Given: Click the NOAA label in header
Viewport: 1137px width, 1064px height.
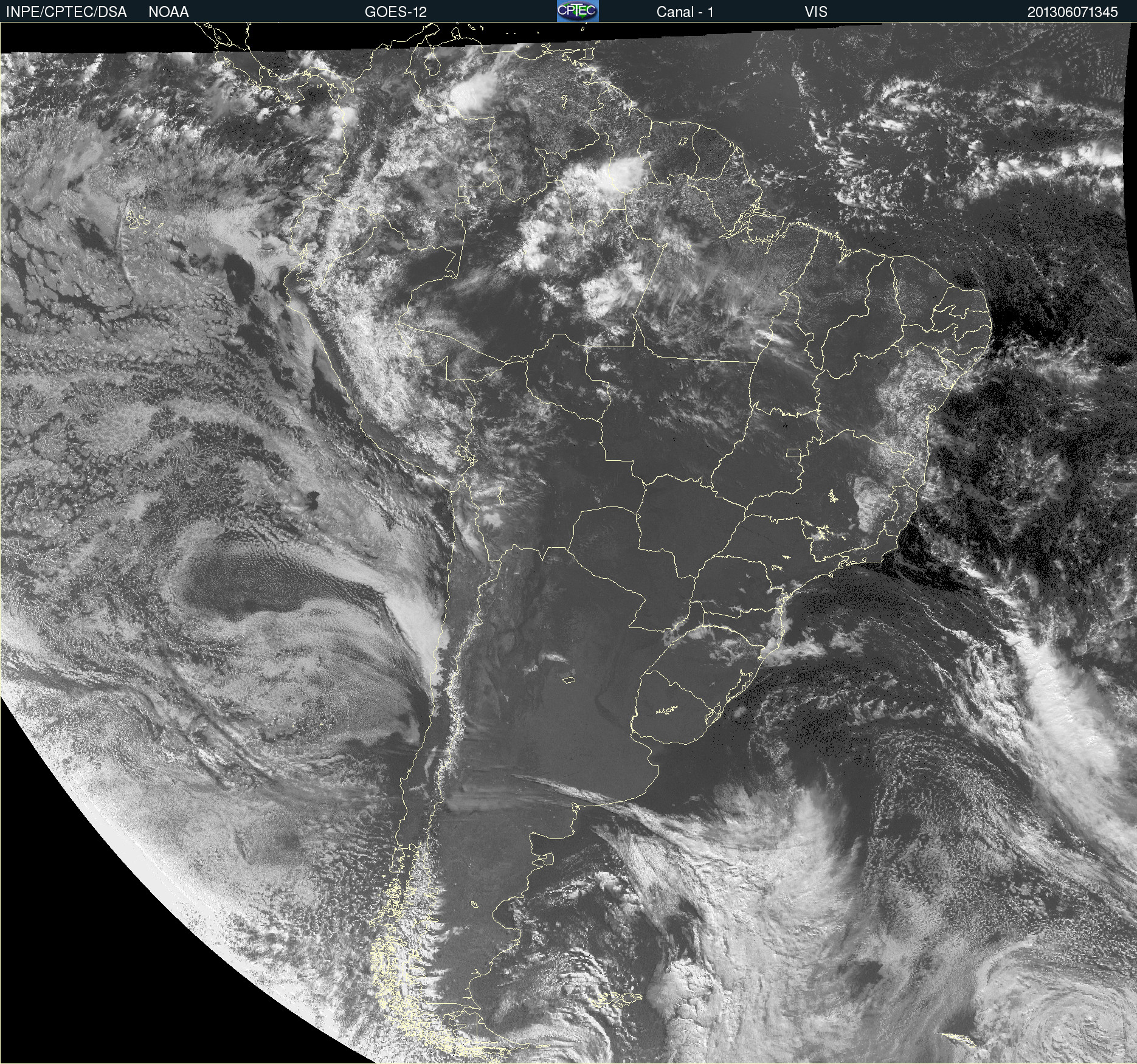Looking at the screenshot, I should [168, 12].
